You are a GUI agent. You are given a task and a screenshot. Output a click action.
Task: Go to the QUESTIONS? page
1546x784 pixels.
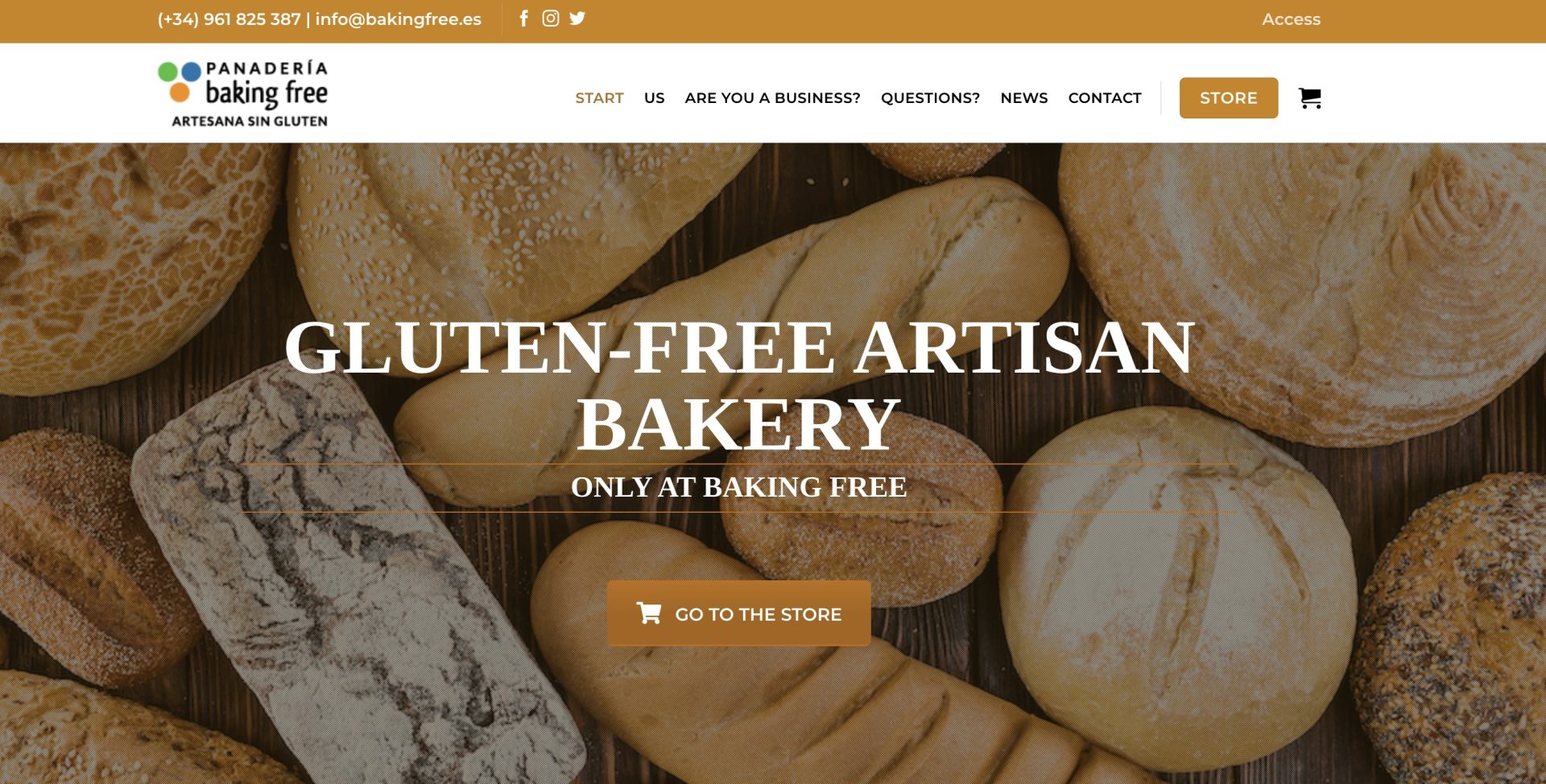930,98
